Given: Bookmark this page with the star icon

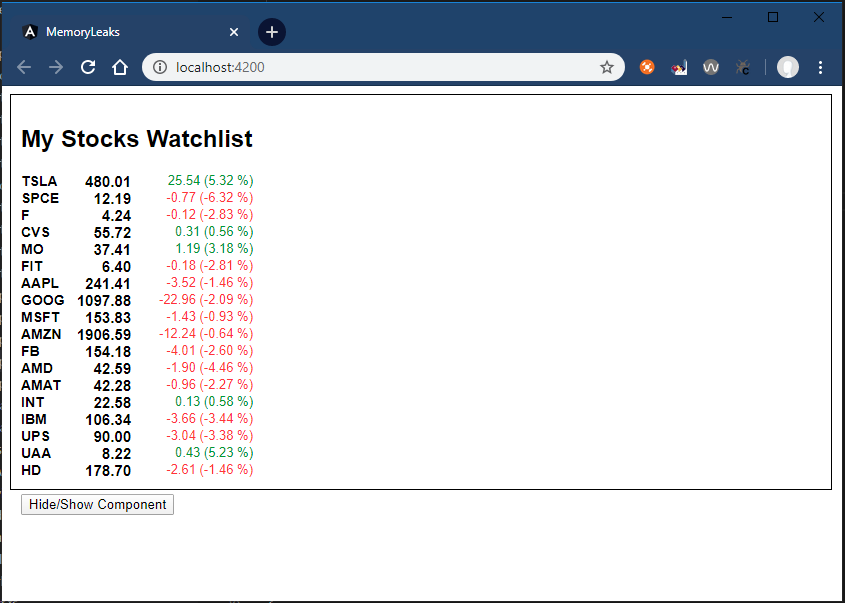Looking at the screenshot, I should click(607, 67).
